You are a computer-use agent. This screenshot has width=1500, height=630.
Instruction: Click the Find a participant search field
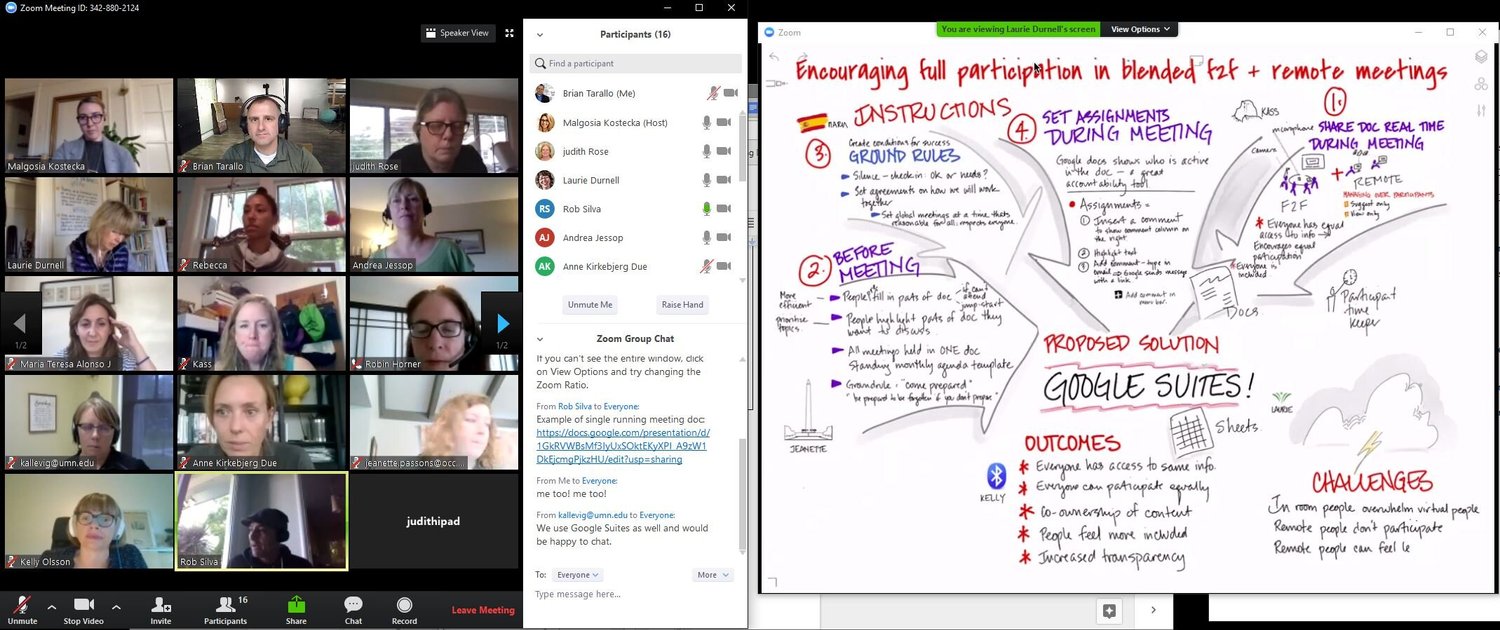635,63
